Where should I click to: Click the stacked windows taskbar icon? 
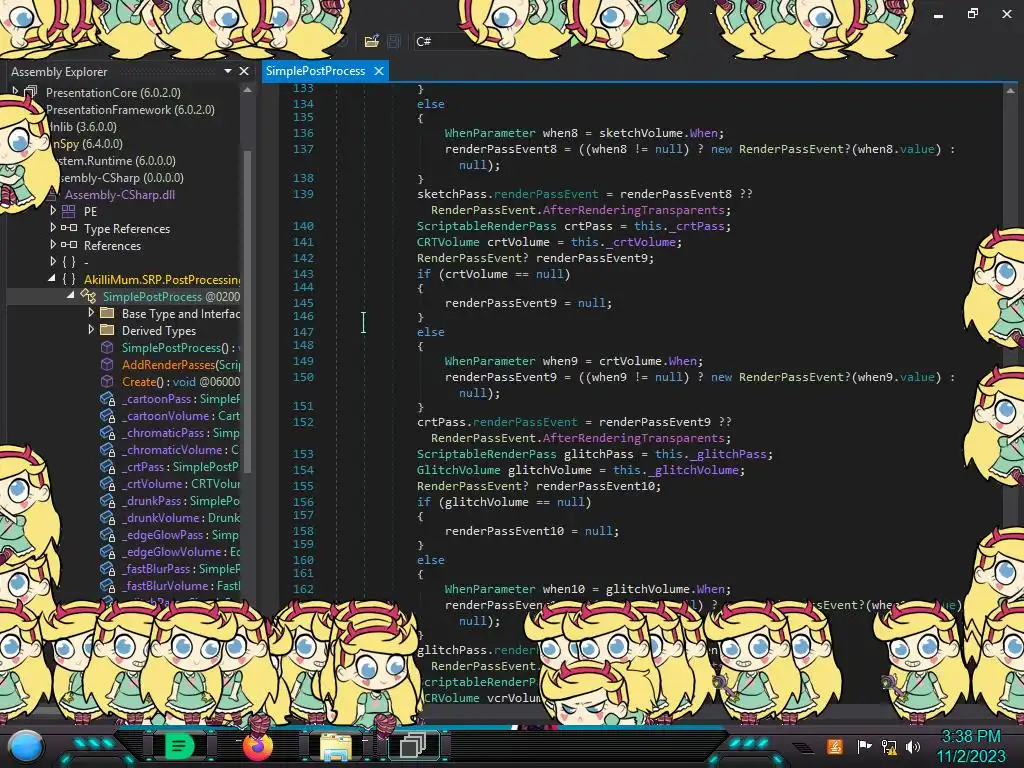click(x=413, y=746)
